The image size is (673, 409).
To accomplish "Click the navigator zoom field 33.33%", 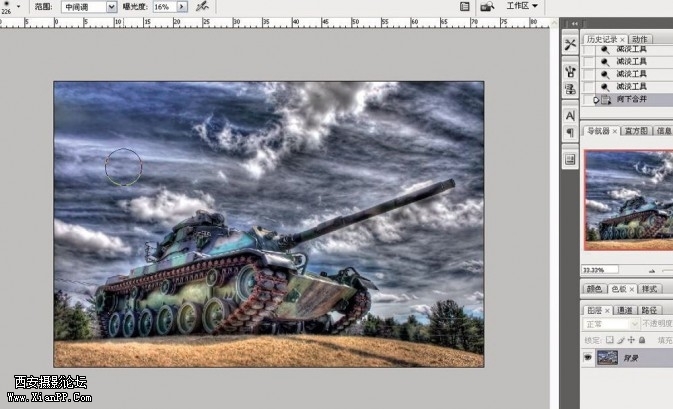I will point(600,270).
